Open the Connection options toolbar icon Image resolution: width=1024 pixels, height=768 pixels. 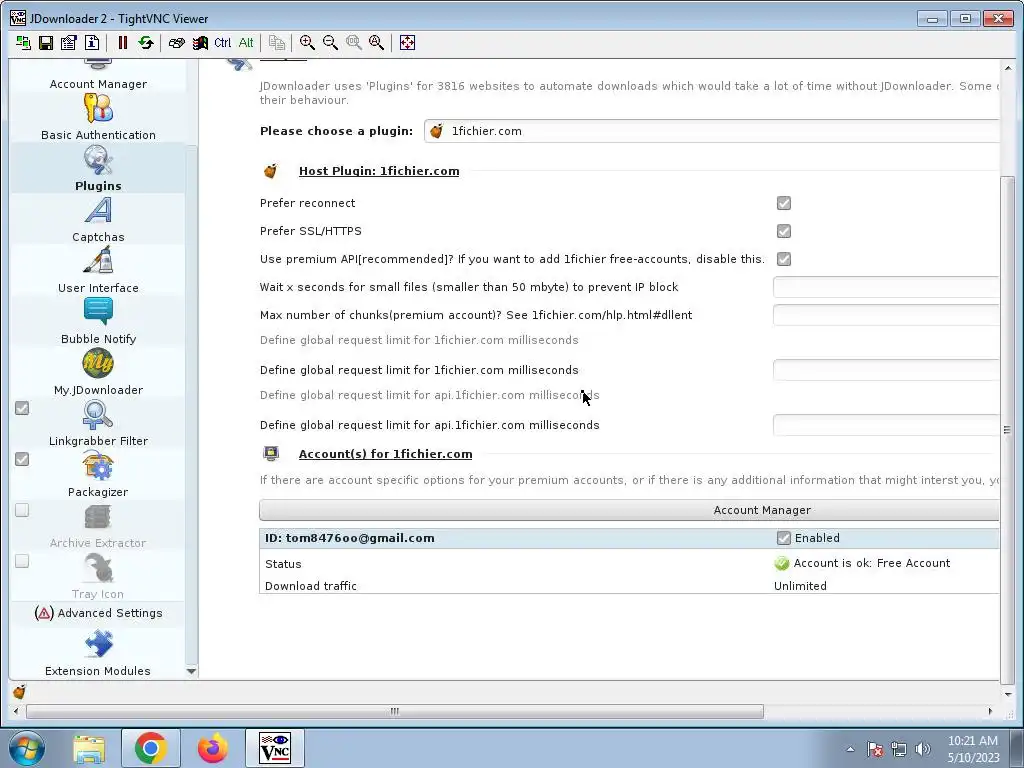(x=69, y=43)
